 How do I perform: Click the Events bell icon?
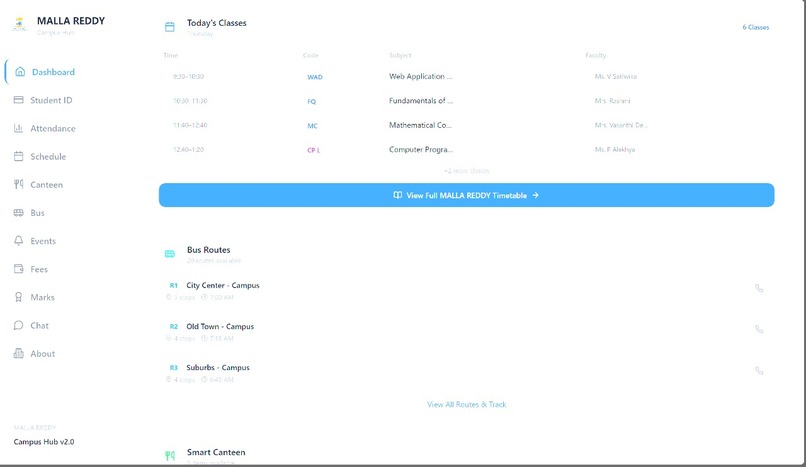[x=19, y=240]
